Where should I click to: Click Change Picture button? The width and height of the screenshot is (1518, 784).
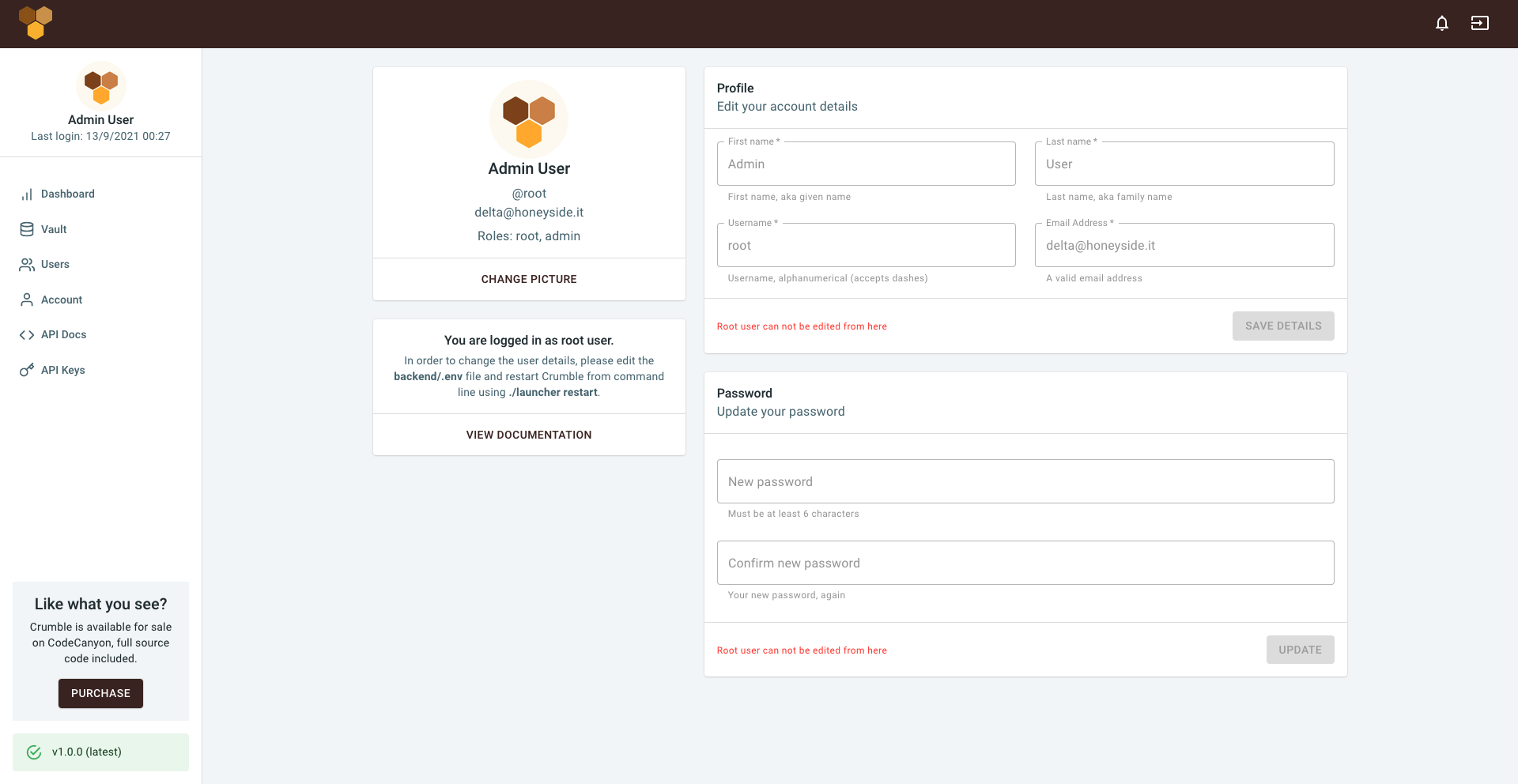coord(529,279)
